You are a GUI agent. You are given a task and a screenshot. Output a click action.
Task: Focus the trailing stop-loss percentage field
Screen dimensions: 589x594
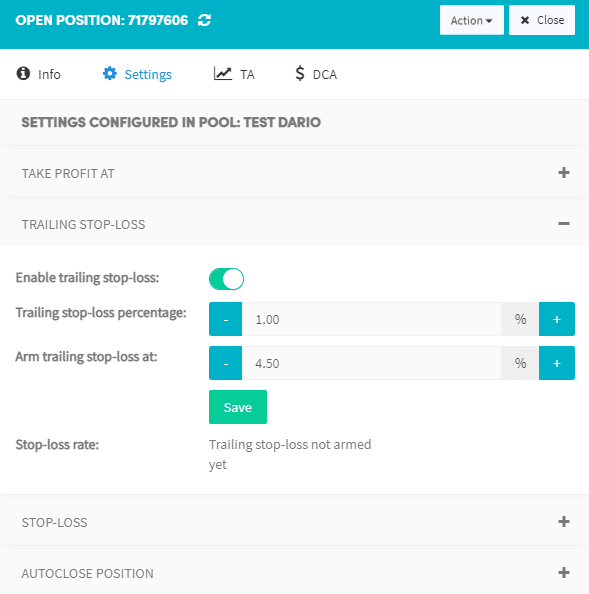pos(372,319)
